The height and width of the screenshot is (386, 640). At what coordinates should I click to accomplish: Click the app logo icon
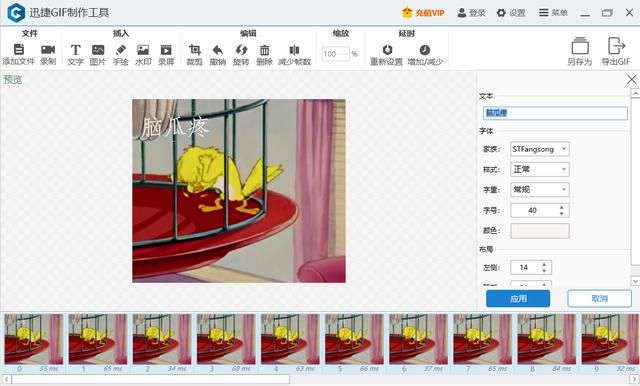click(x=16, y=13)
